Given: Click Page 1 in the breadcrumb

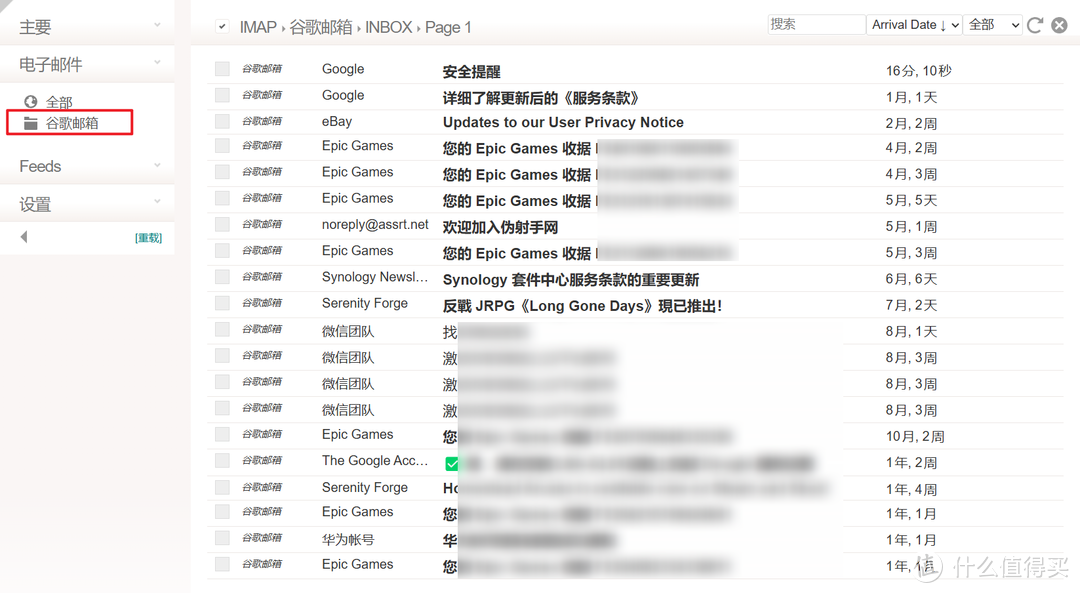Looking at the screenshot, I should point(448,28).
